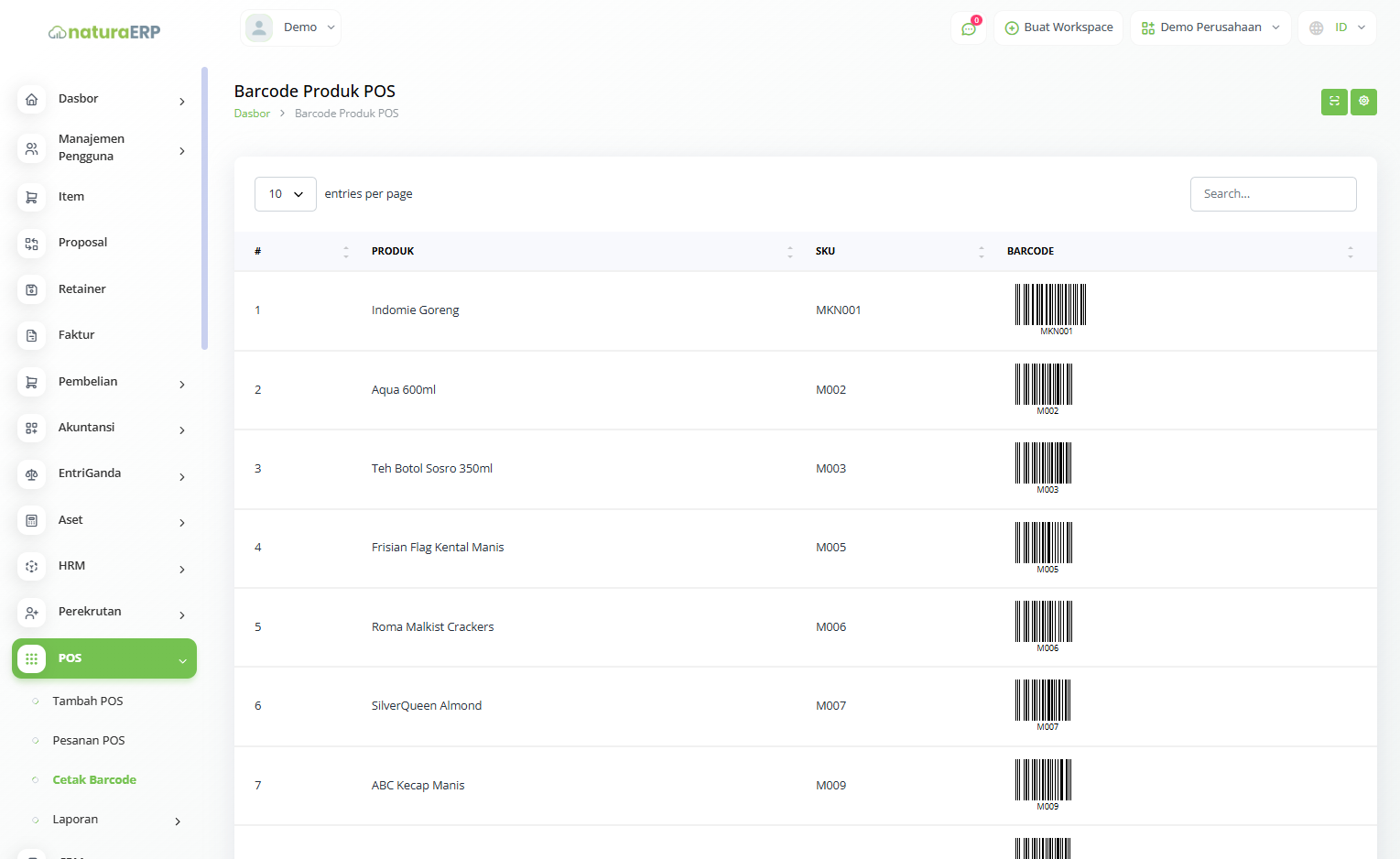Expand the HRM menu chevron
This screenshot has height=859, width=1400.
[182, 570]
